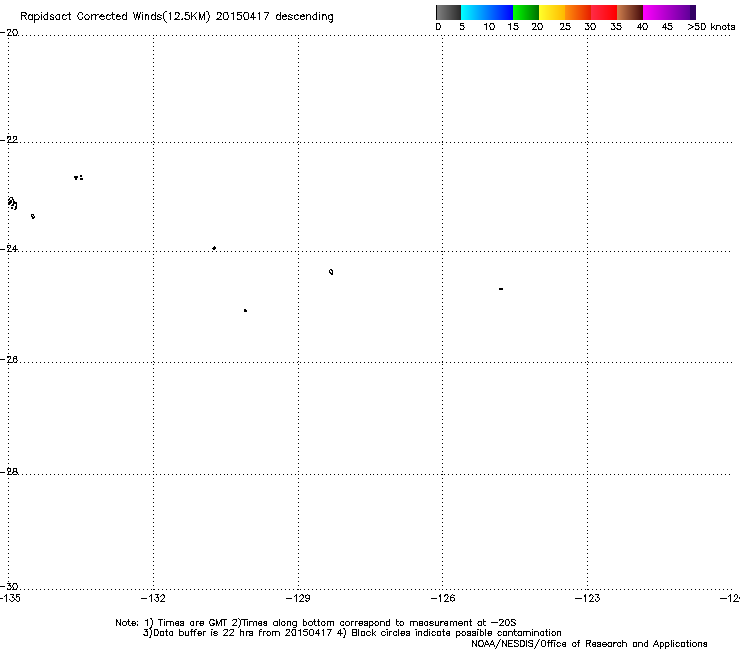Click the chart title 'Rapidscat Corrected Winds(12.5KM)'
Image resolution: width=740 pixels, height=650 pixels.
coord(115,17)
